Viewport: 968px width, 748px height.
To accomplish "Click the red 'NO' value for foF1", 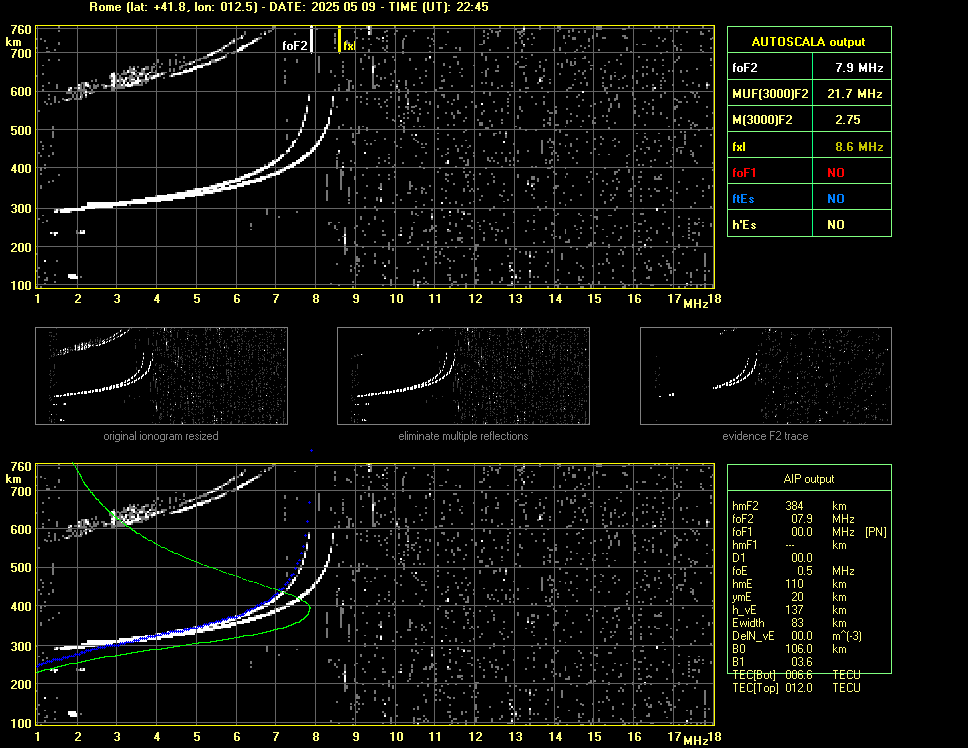I will click(836, 173).
